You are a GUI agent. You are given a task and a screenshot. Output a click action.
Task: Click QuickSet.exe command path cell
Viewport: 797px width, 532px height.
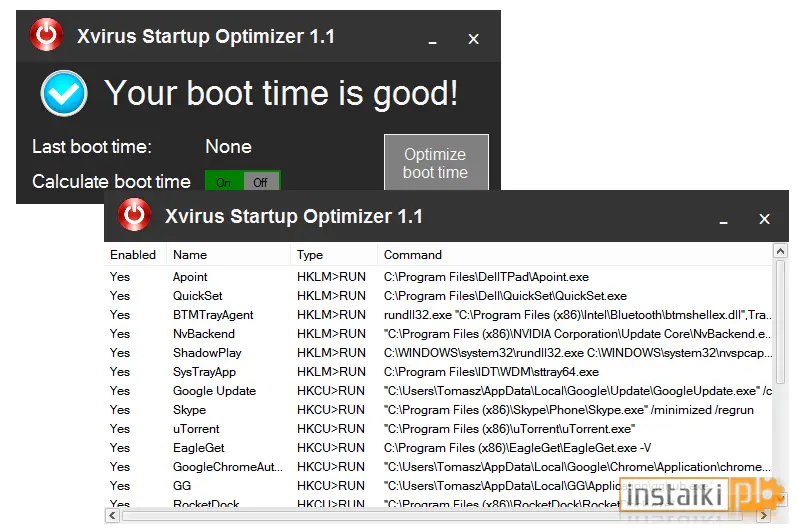[505, 296]
